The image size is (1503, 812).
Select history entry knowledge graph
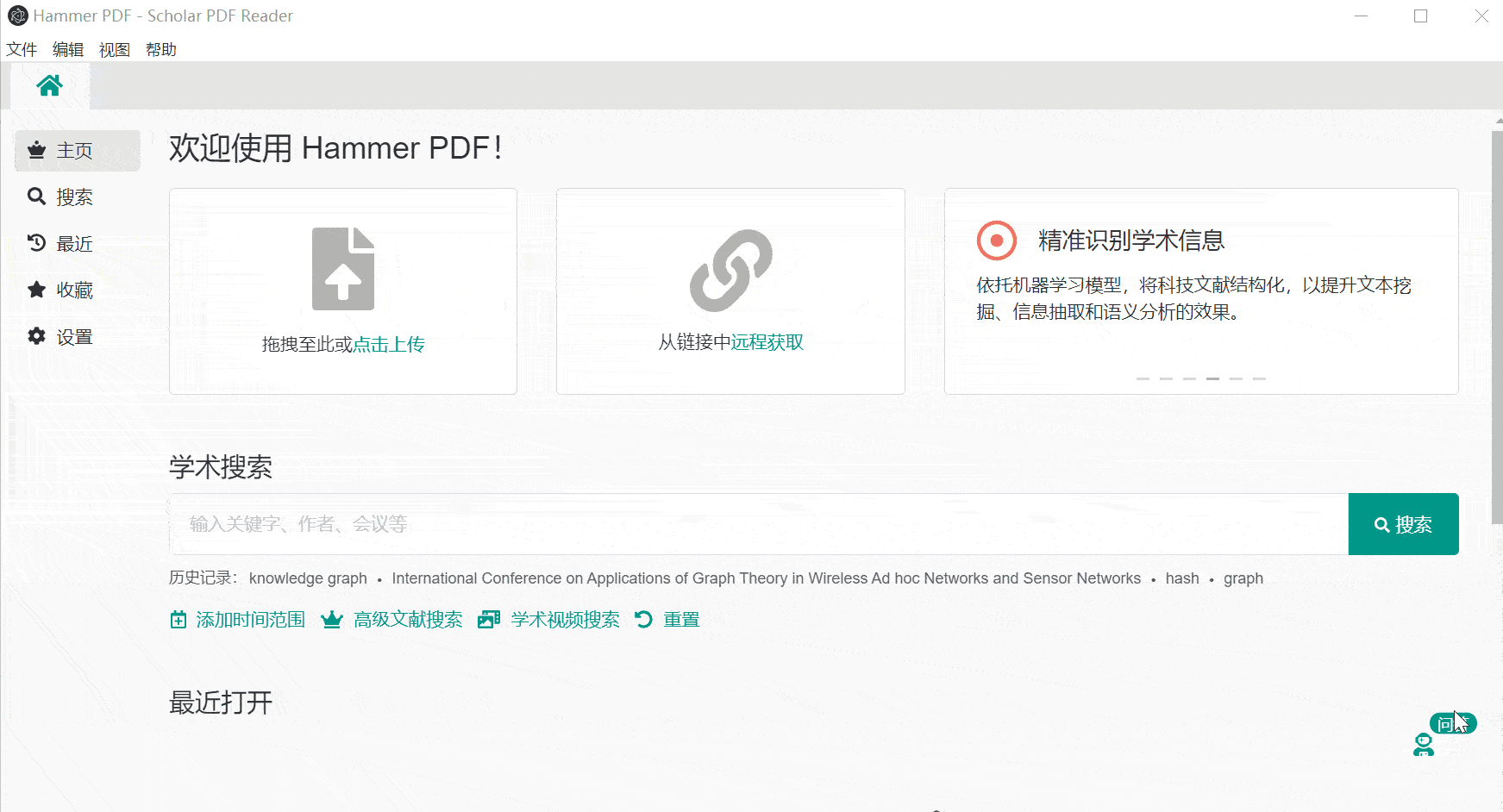tap(308, 578)
